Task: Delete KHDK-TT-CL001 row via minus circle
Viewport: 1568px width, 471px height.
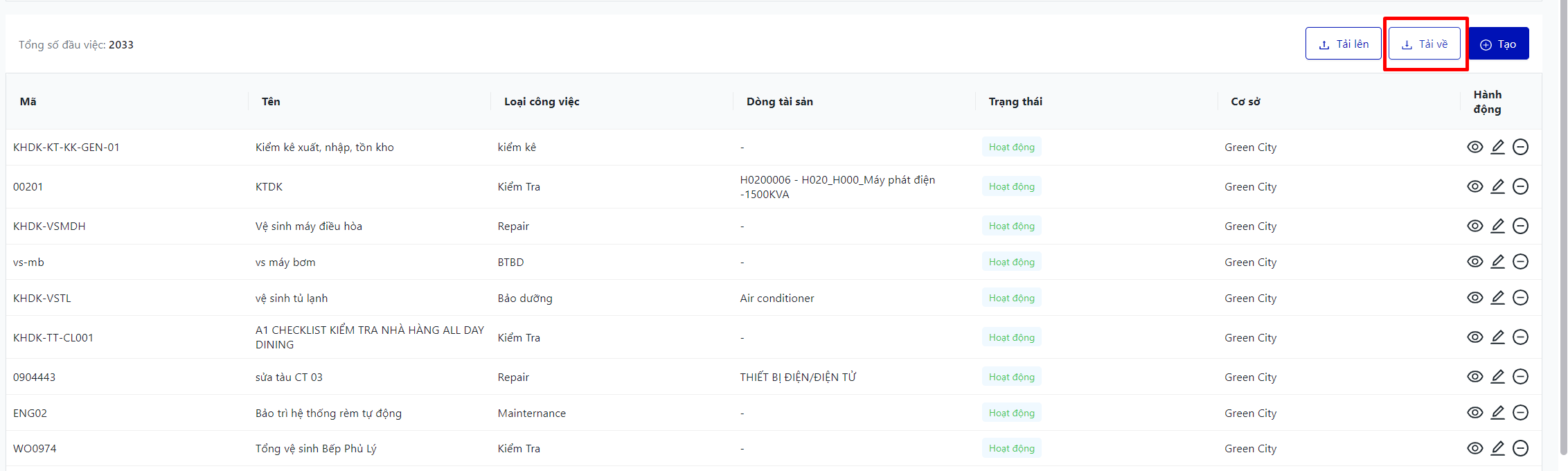Action: coord(1520,337)
